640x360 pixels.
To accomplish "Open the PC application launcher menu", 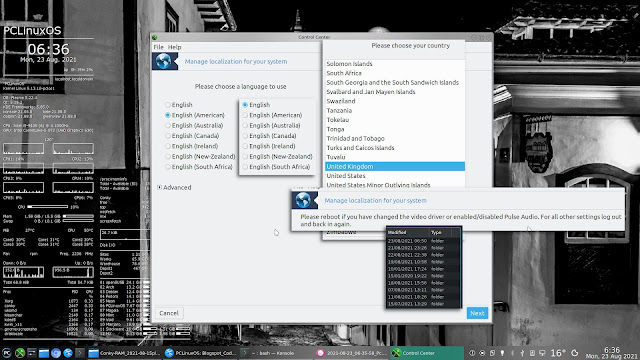I will point(7,353).
